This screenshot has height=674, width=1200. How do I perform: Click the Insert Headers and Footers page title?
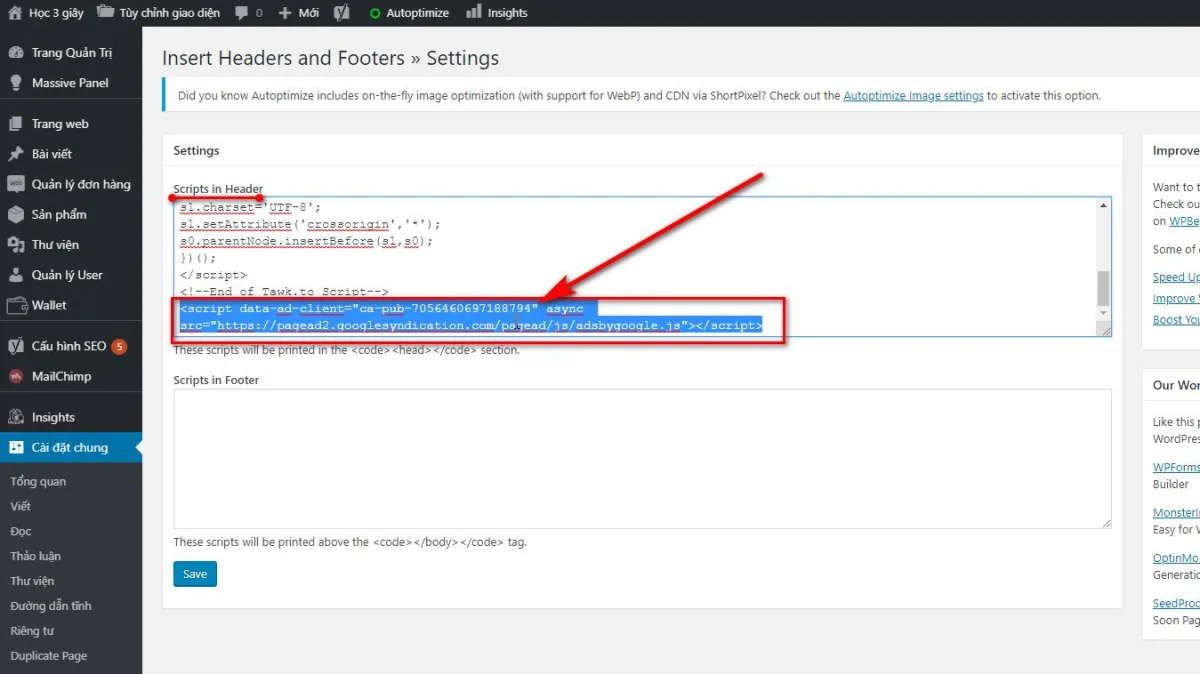pyautogui.click(x=330, y=58)
